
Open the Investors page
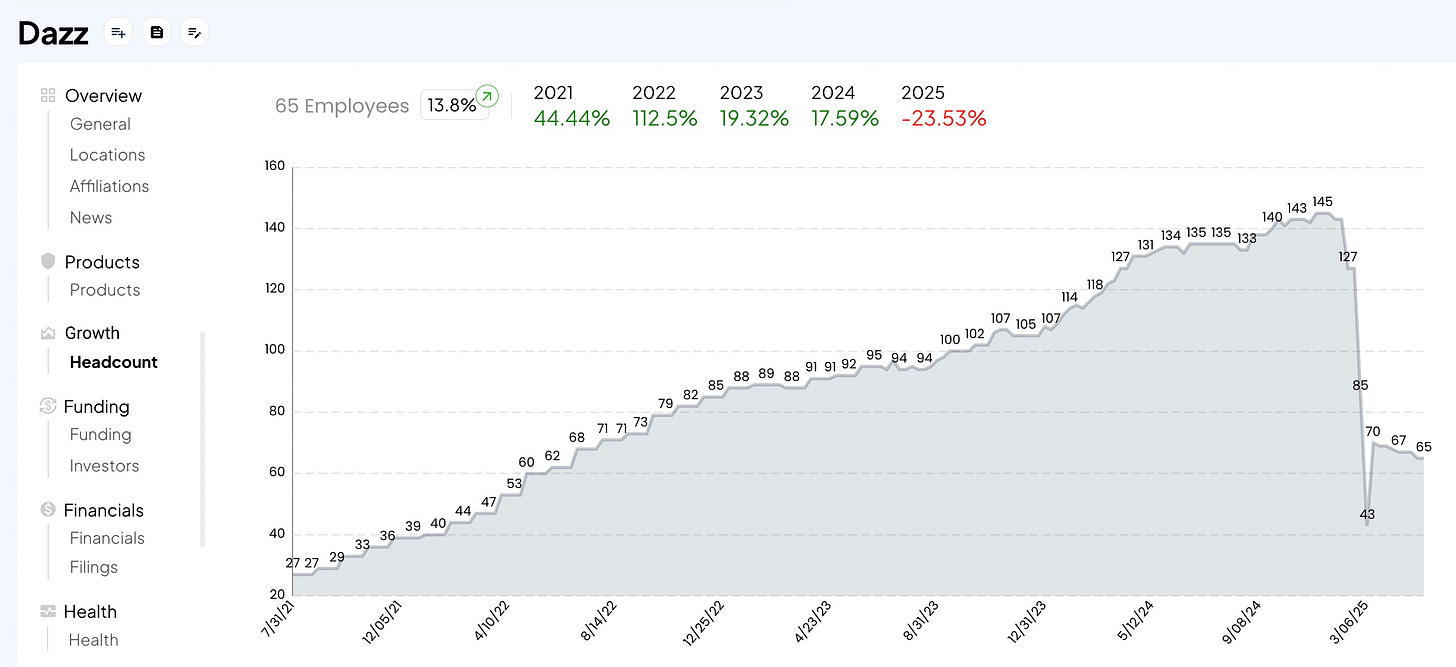pos(104,466)
